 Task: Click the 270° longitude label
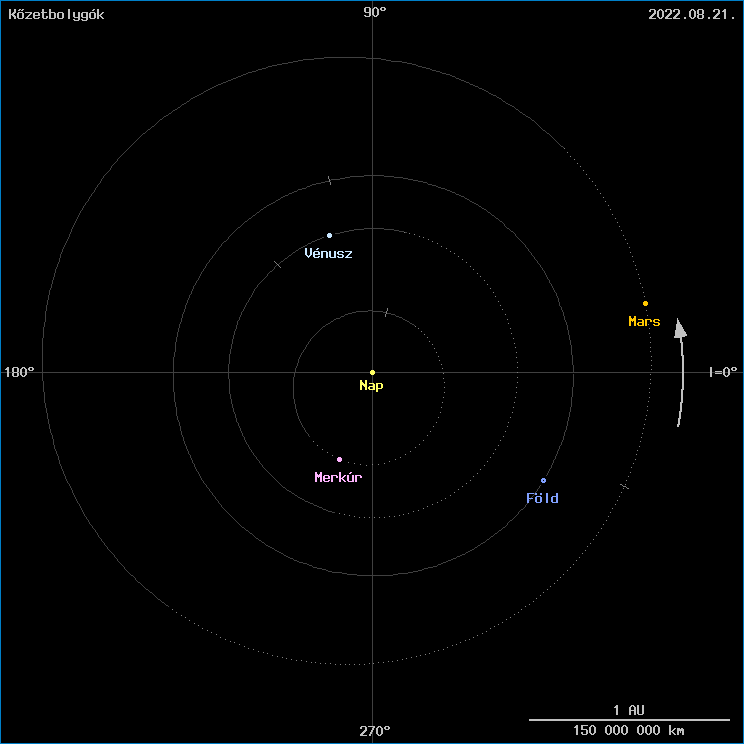375,731
